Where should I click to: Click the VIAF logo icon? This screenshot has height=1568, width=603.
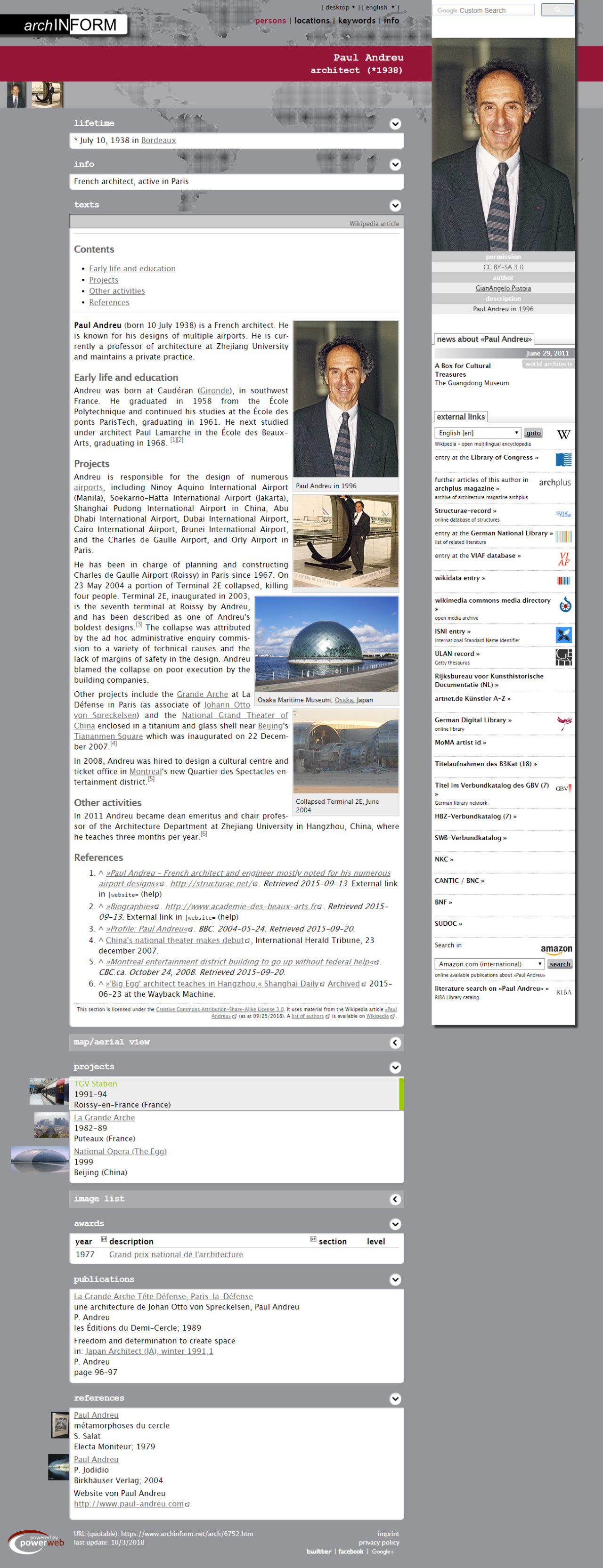coord(564,559)
